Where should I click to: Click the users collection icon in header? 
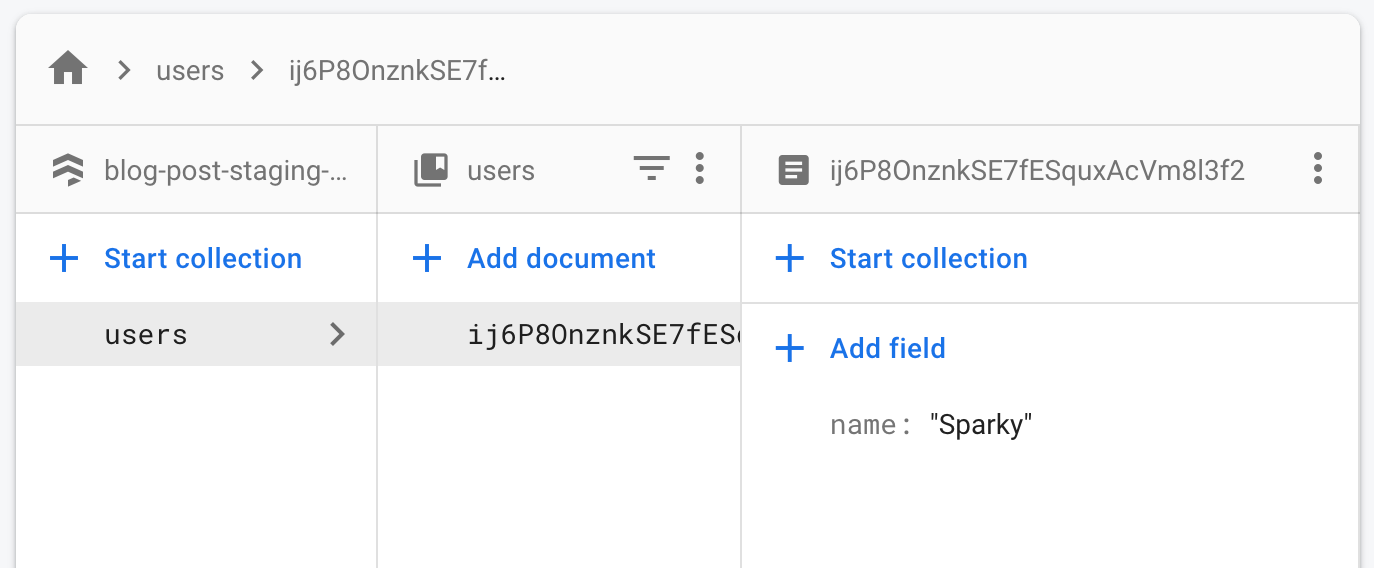click(431, 170)
